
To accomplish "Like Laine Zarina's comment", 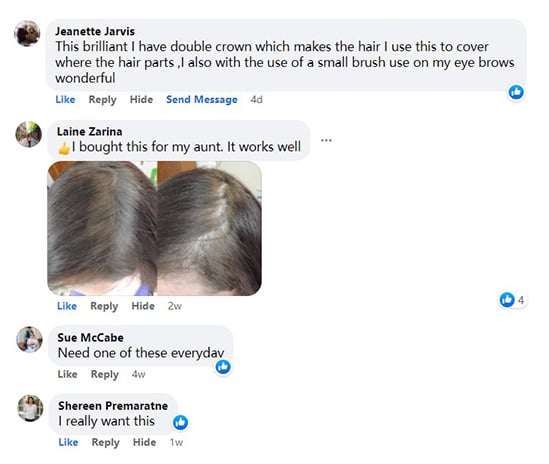I will [x=67, y=306].
